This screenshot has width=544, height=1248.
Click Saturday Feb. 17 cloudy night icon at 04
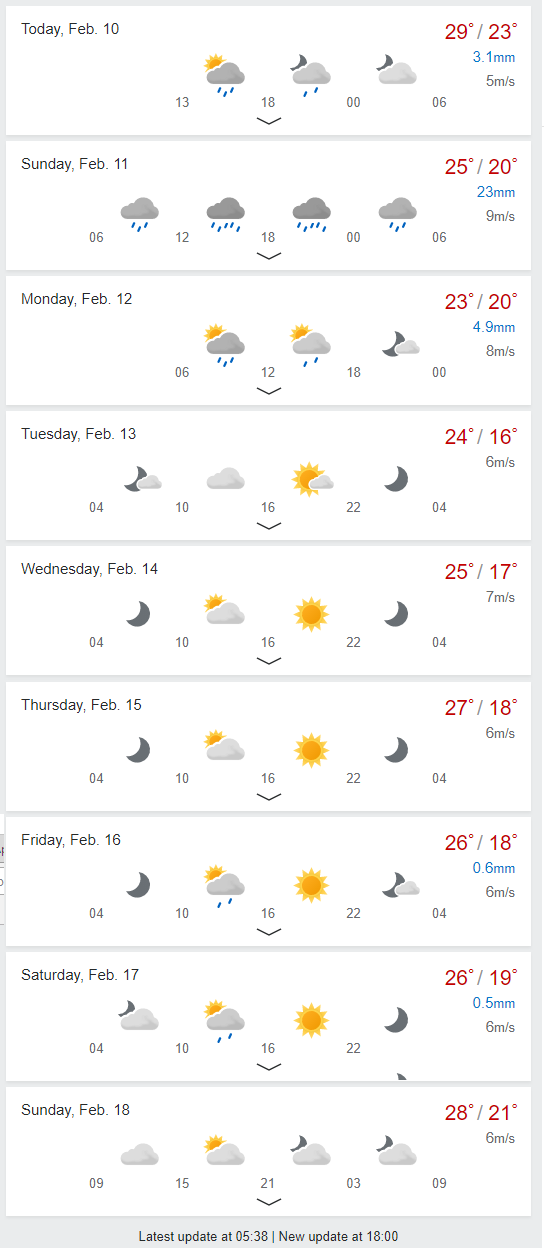pyautogui.click(x=139, y=1017)
